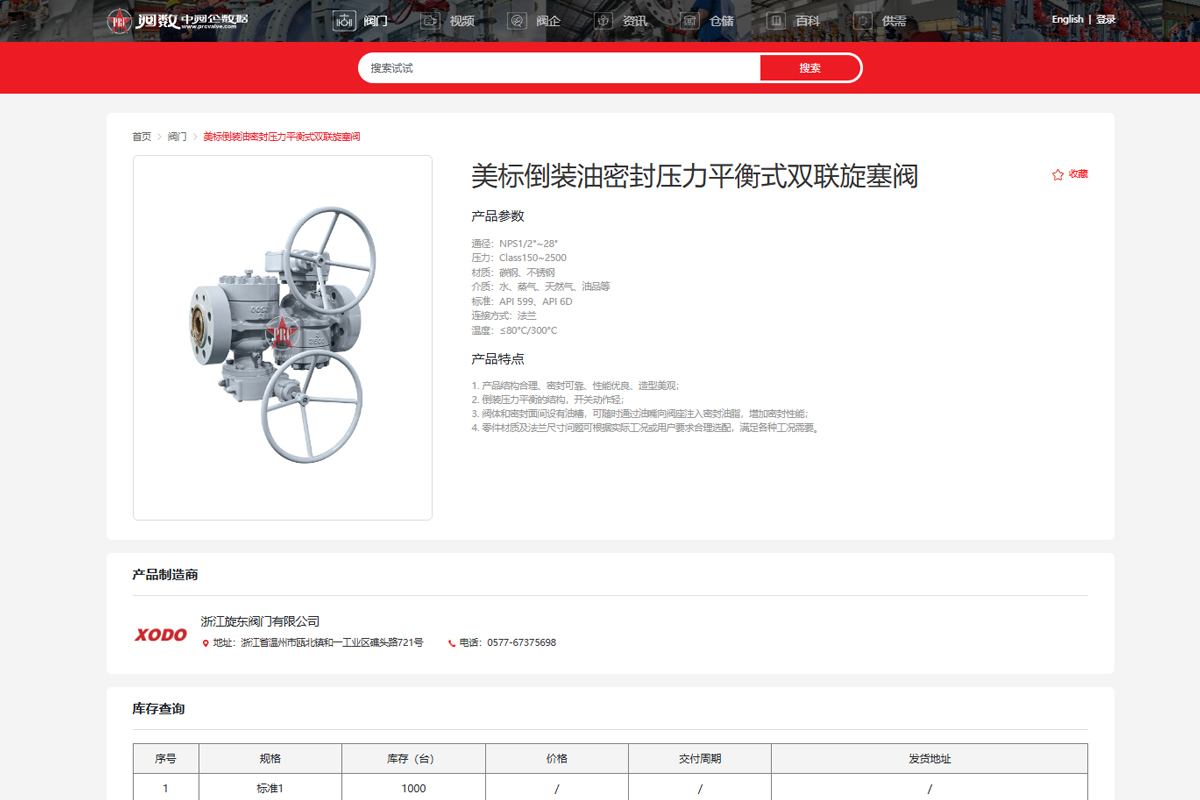Screen dimensions: 1200x800
Task: Switch language to English
Action: (x=1067, y=19)
